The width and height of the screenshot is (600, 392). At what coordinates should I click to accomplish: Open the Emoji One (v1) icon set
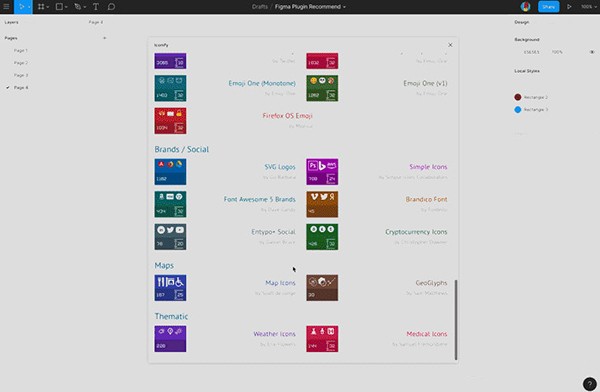click(425, 83)
